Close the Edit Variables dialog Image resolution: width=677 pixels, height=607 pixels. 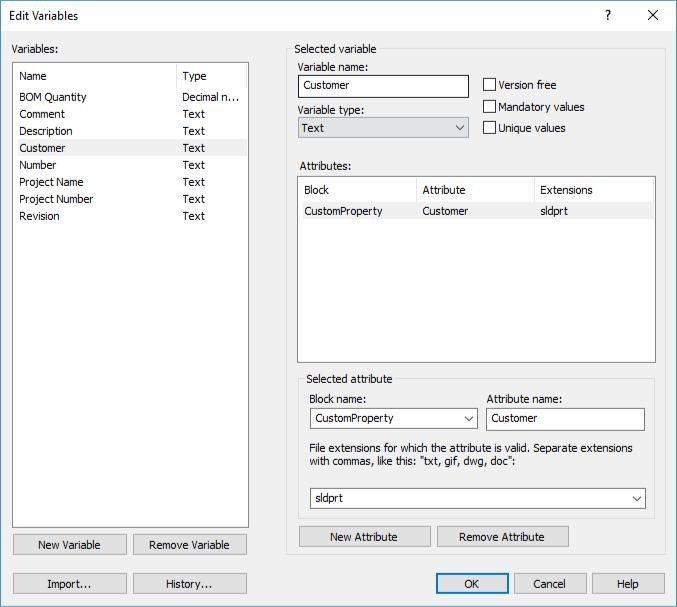[653, 16]
